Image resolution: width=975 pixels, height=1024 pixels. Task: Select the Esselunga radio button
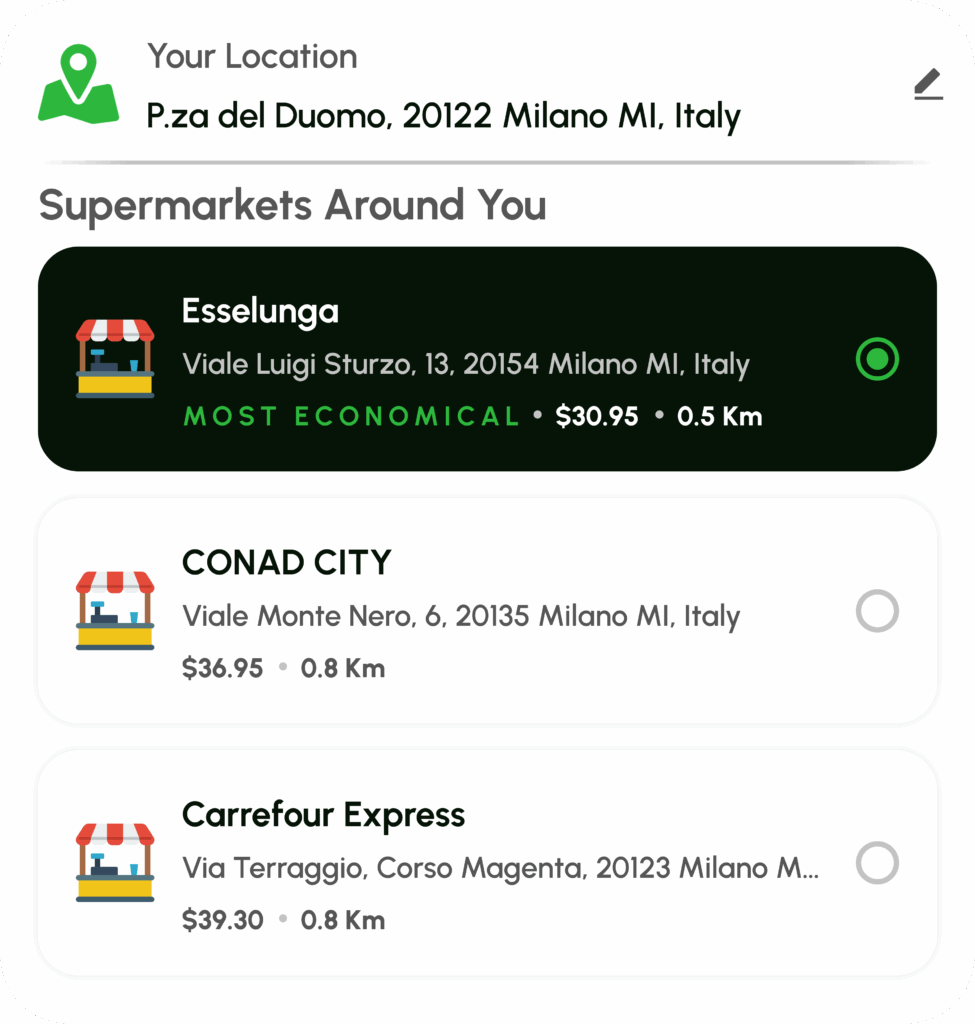[x=877, y=360]
